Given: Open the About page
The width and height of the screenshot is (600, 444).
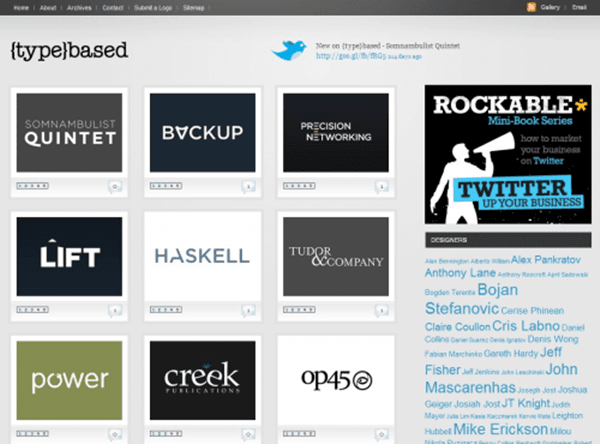Looking at the screenshot, I should [x=48, y=8].
